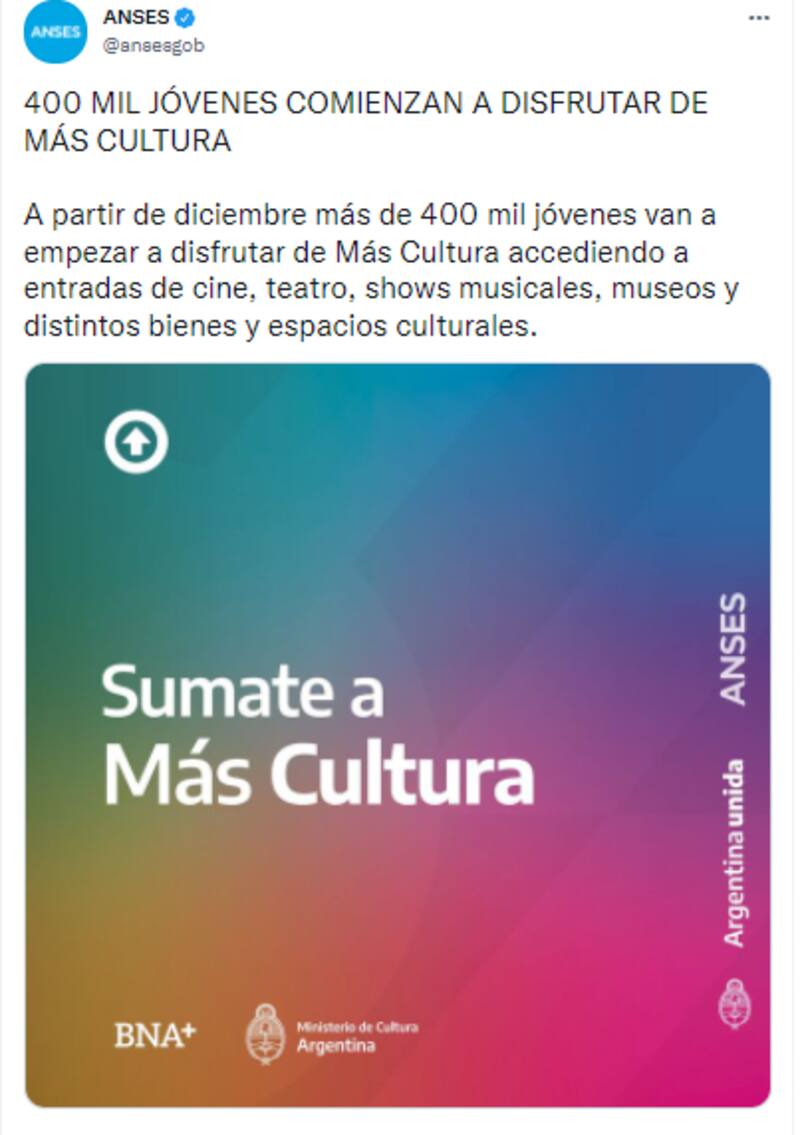
Task: Click the Ministerio de Cultura crest icon
Action: (265, 1034)
